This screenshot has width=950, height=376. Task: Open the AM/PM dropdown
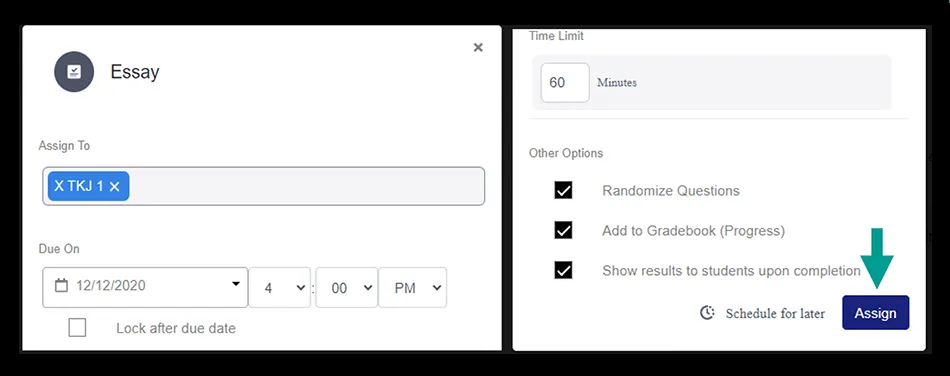(x=413, y=288)
